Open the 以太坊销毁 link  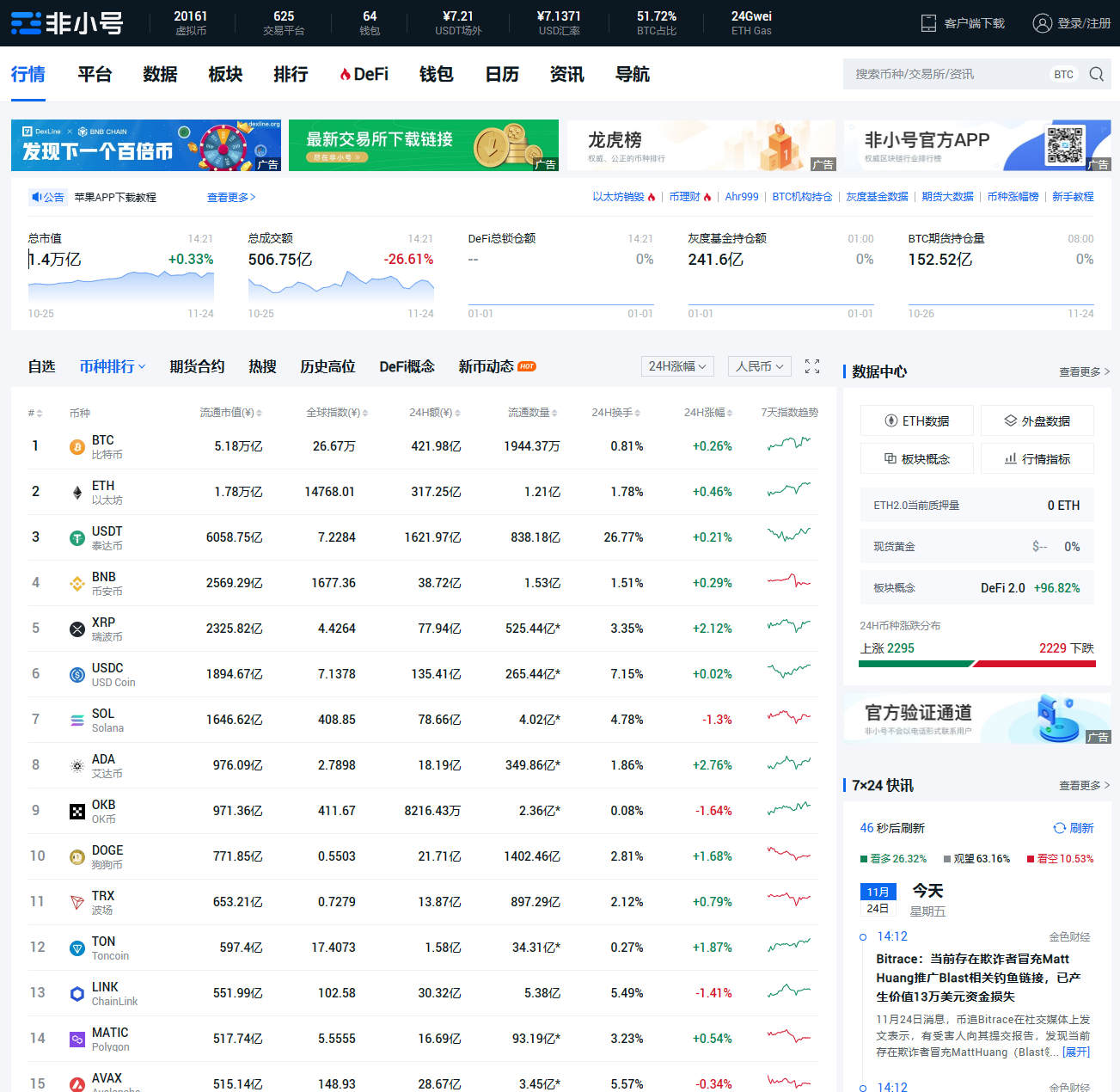coord(624,197)
